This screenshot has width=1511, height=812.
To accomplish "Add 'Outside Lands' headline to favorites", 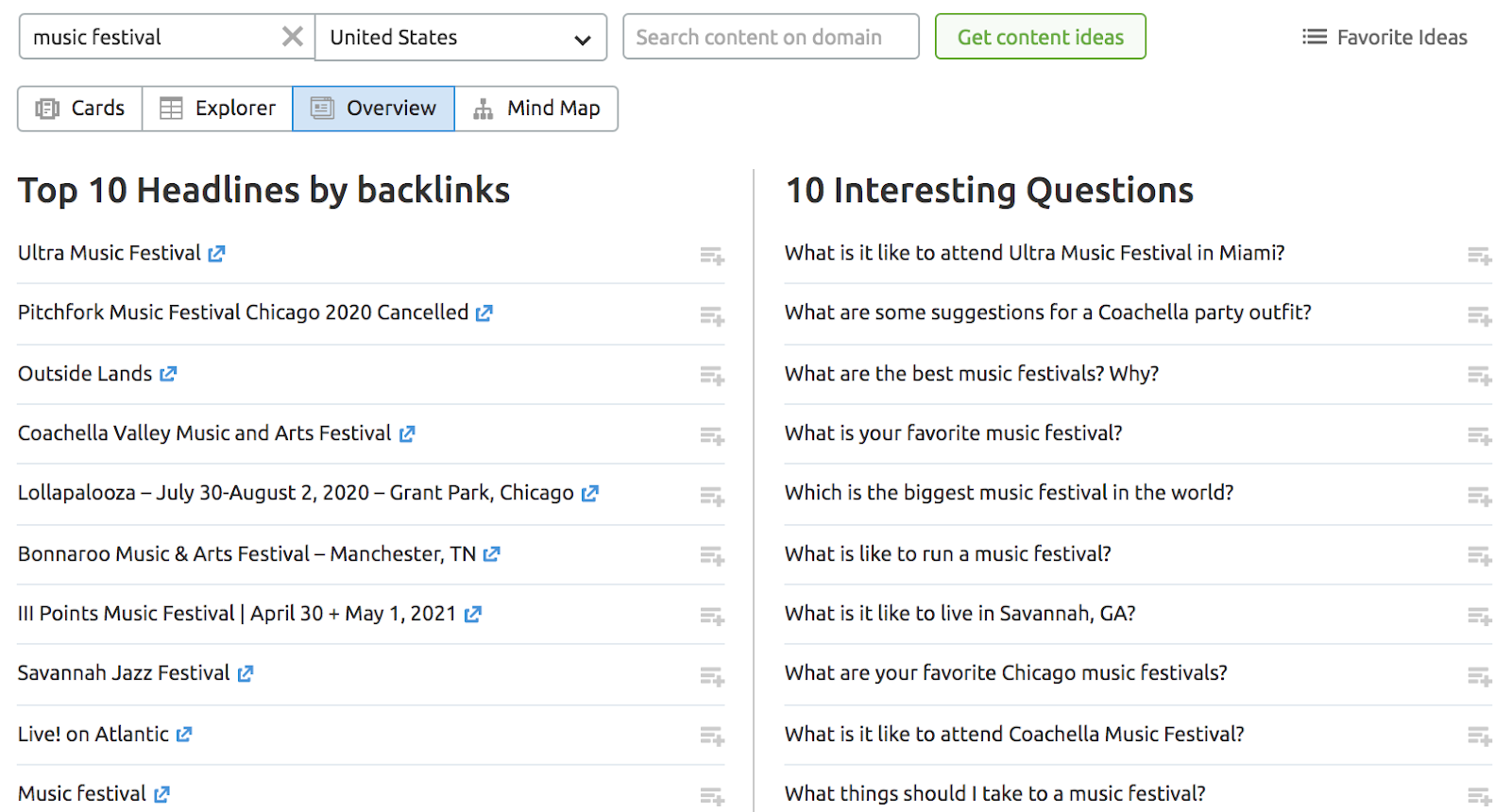I will 712,377.
